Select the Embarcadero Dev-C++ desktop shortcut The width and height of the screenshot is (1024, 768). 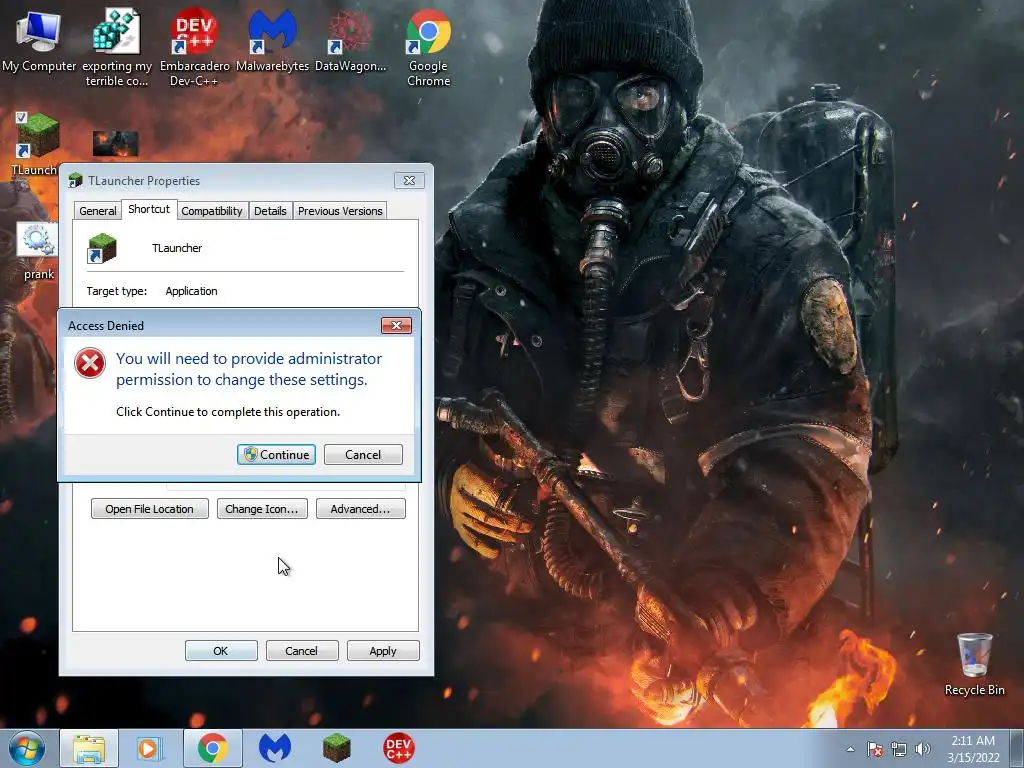pyautogui.click(x=194, y=48)
